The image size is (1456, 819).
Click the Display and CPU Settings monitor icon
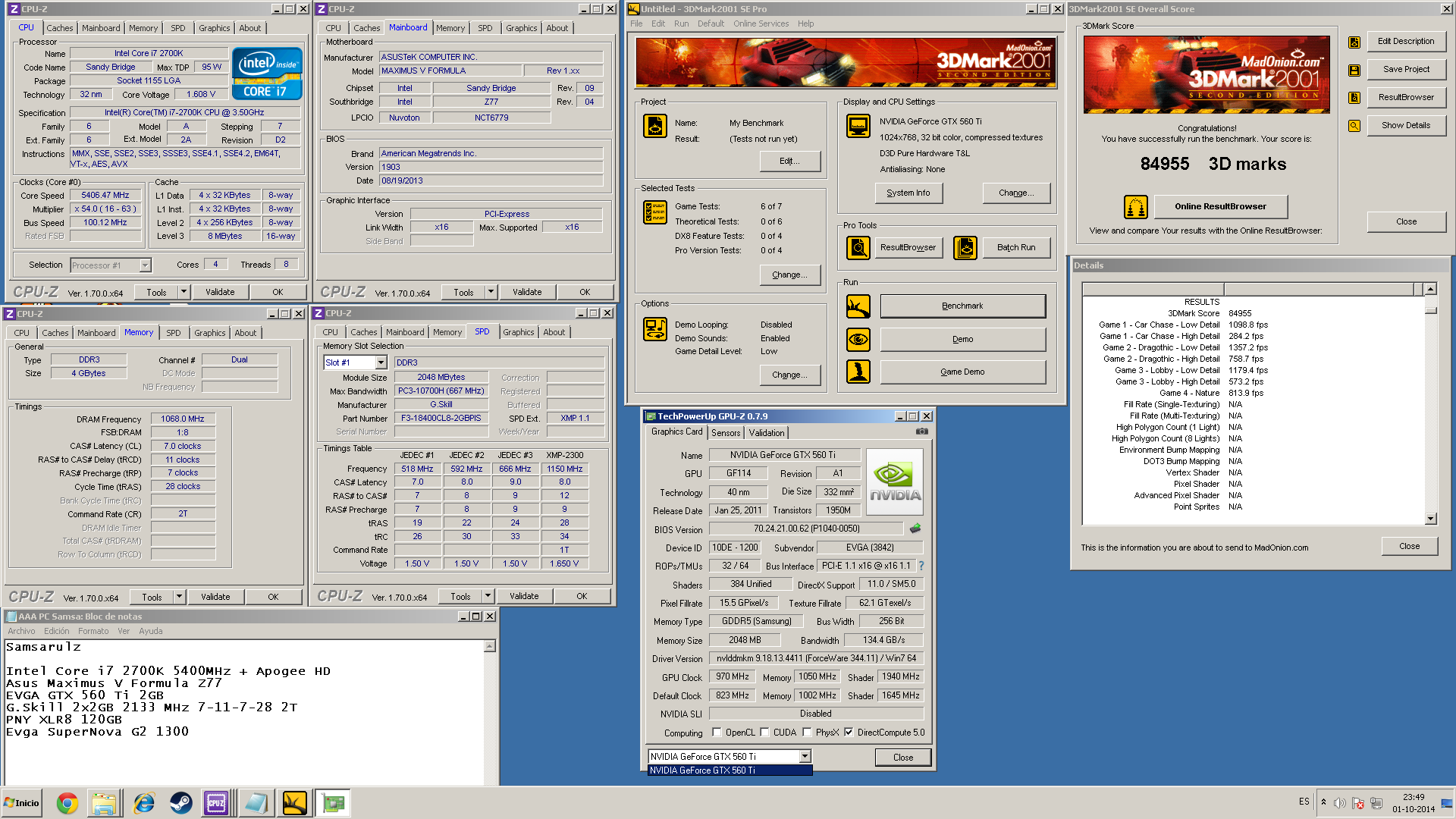click(858, 126)
